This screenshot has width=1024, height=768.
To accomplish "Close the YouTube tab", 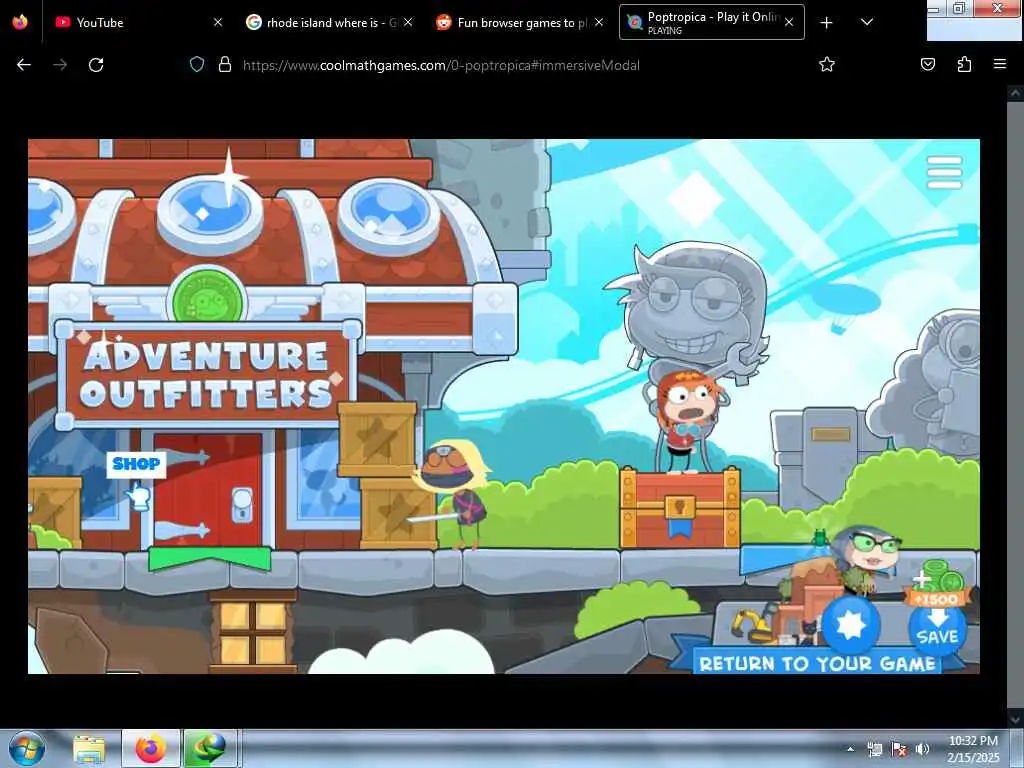I will (218, 22).
